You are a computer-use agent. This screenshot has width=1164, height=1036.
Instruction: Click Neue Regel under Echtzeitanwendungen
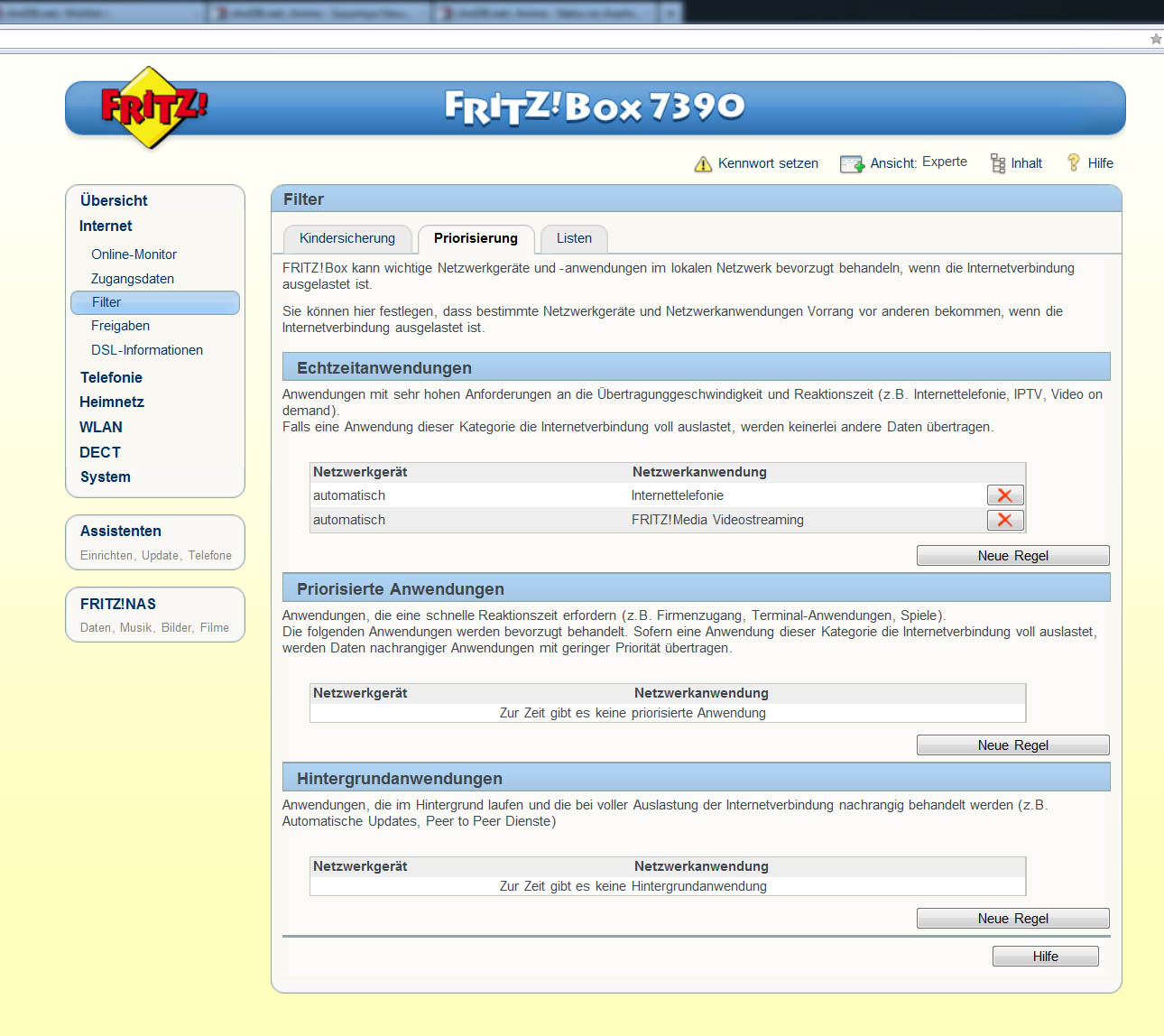click(x=1013, y=556)
